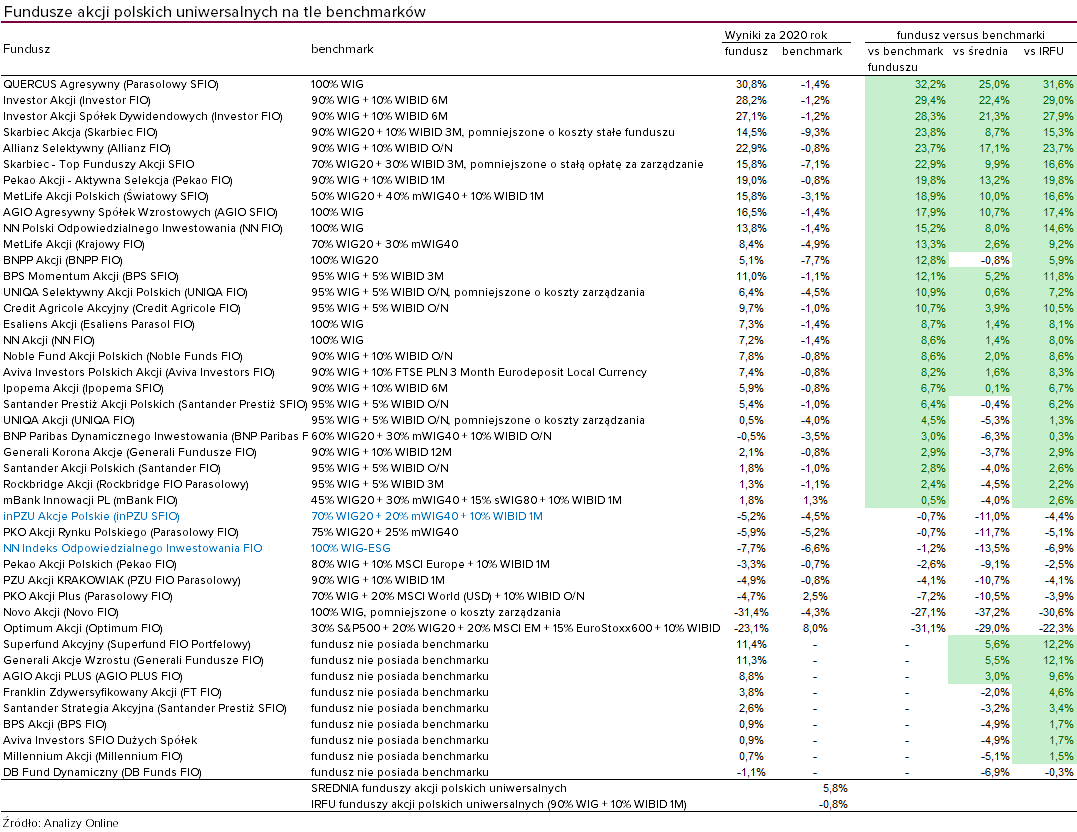1077x832 pixels.
Task: Click UNIQA Selektywny Akcji Polskich fund
Action: (126, 292)
